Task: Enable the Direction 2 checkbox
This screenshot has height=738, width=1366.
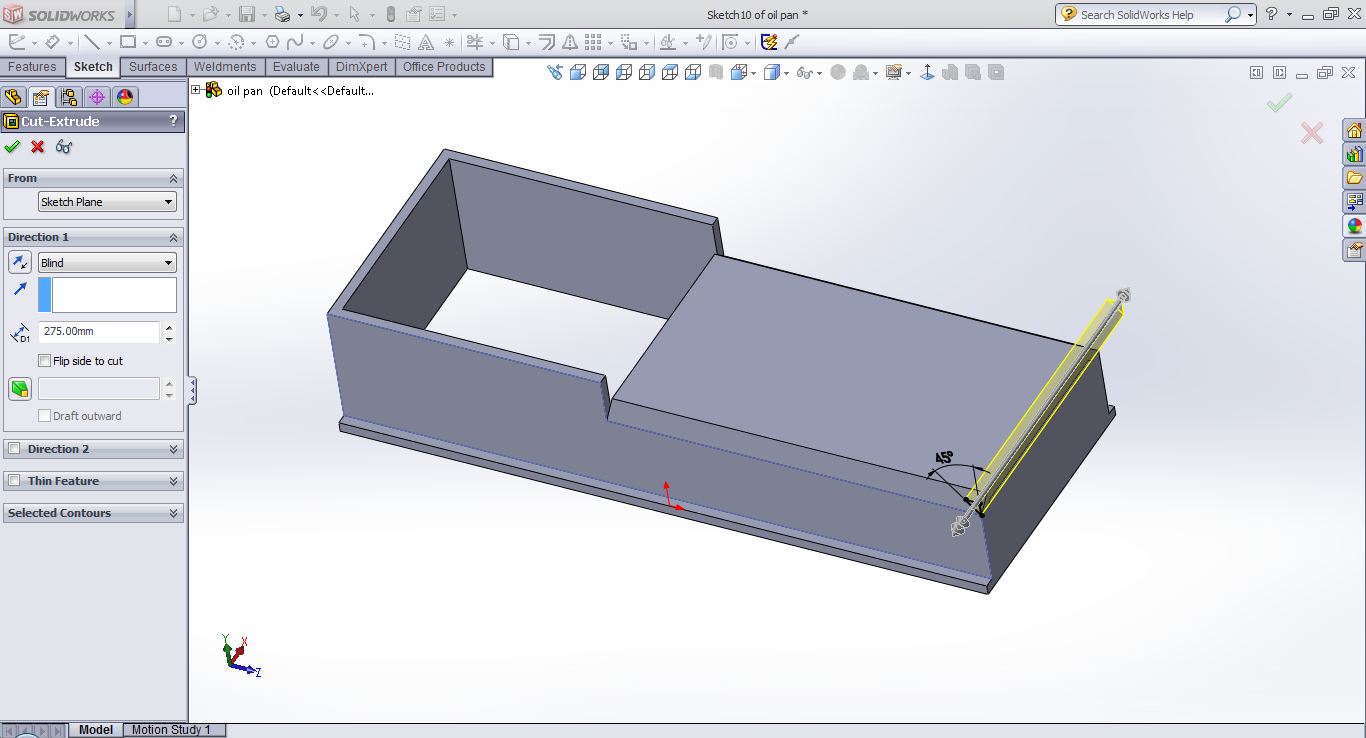Action: (x=14, y=449)
